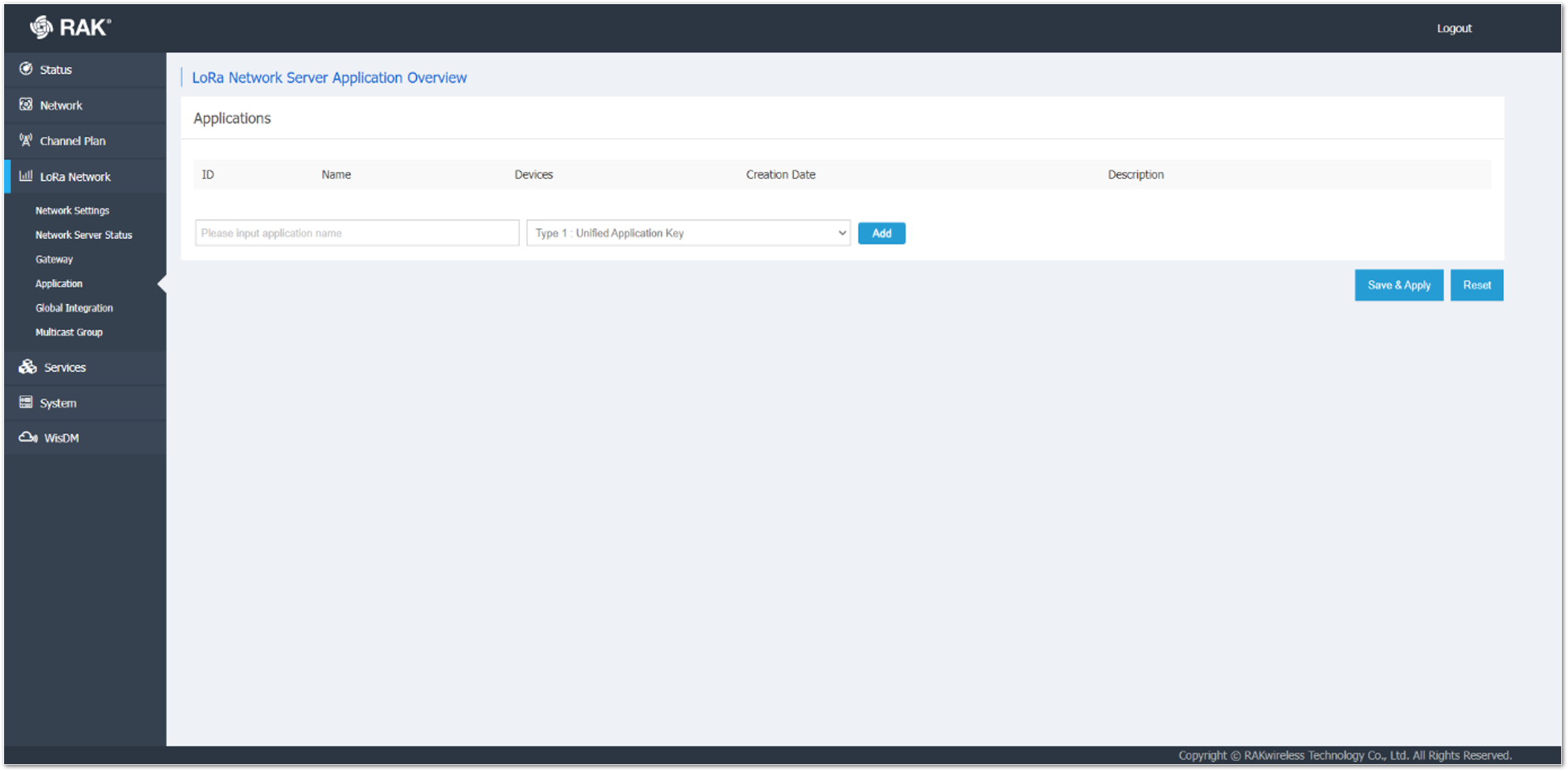Go to Network Server Status page
Image resolution: width=1568 pixels, height=771 pixels.
(x=83, y=235)
